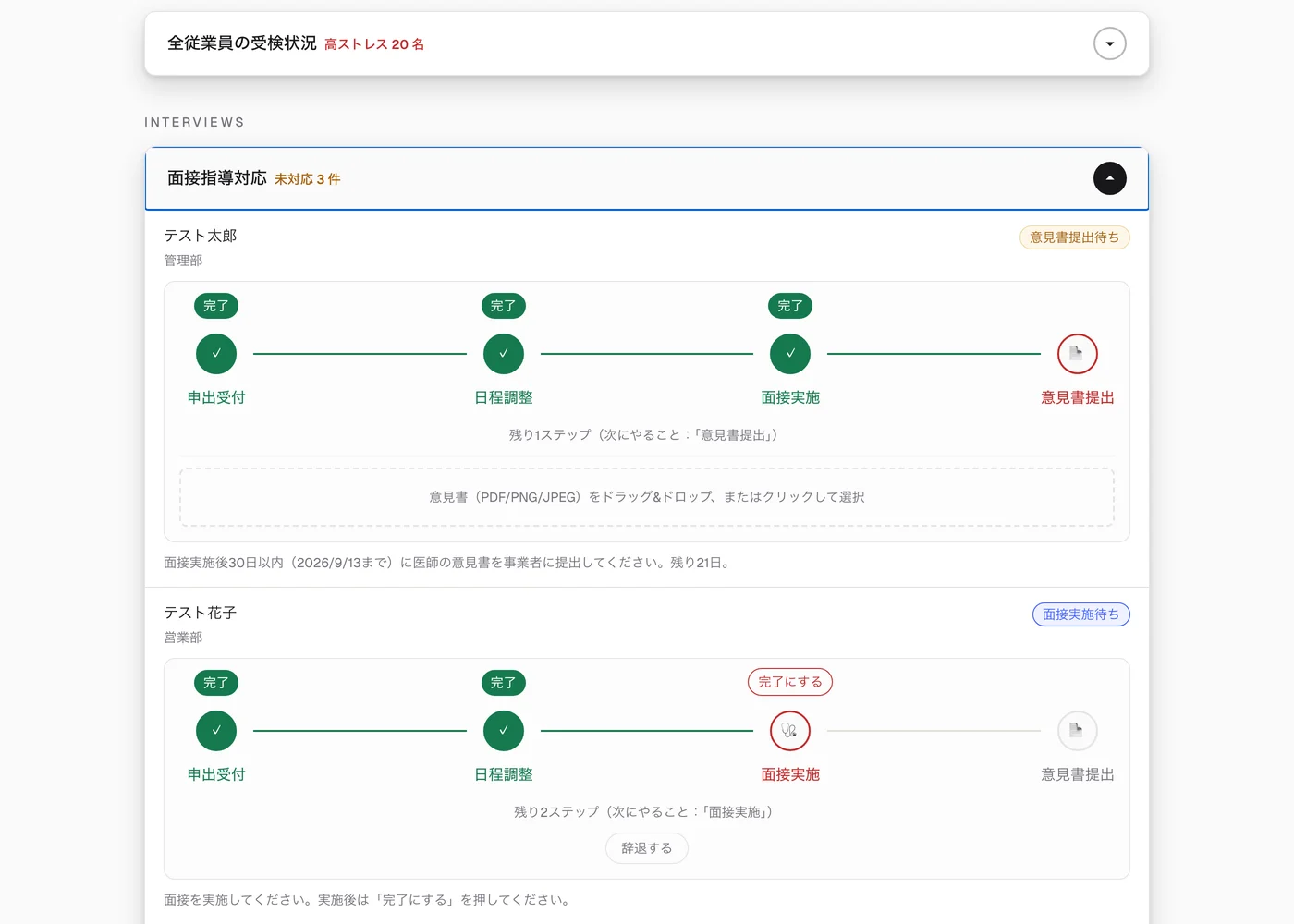
Task: Click the 辞退する button
Action: [647, 848]
